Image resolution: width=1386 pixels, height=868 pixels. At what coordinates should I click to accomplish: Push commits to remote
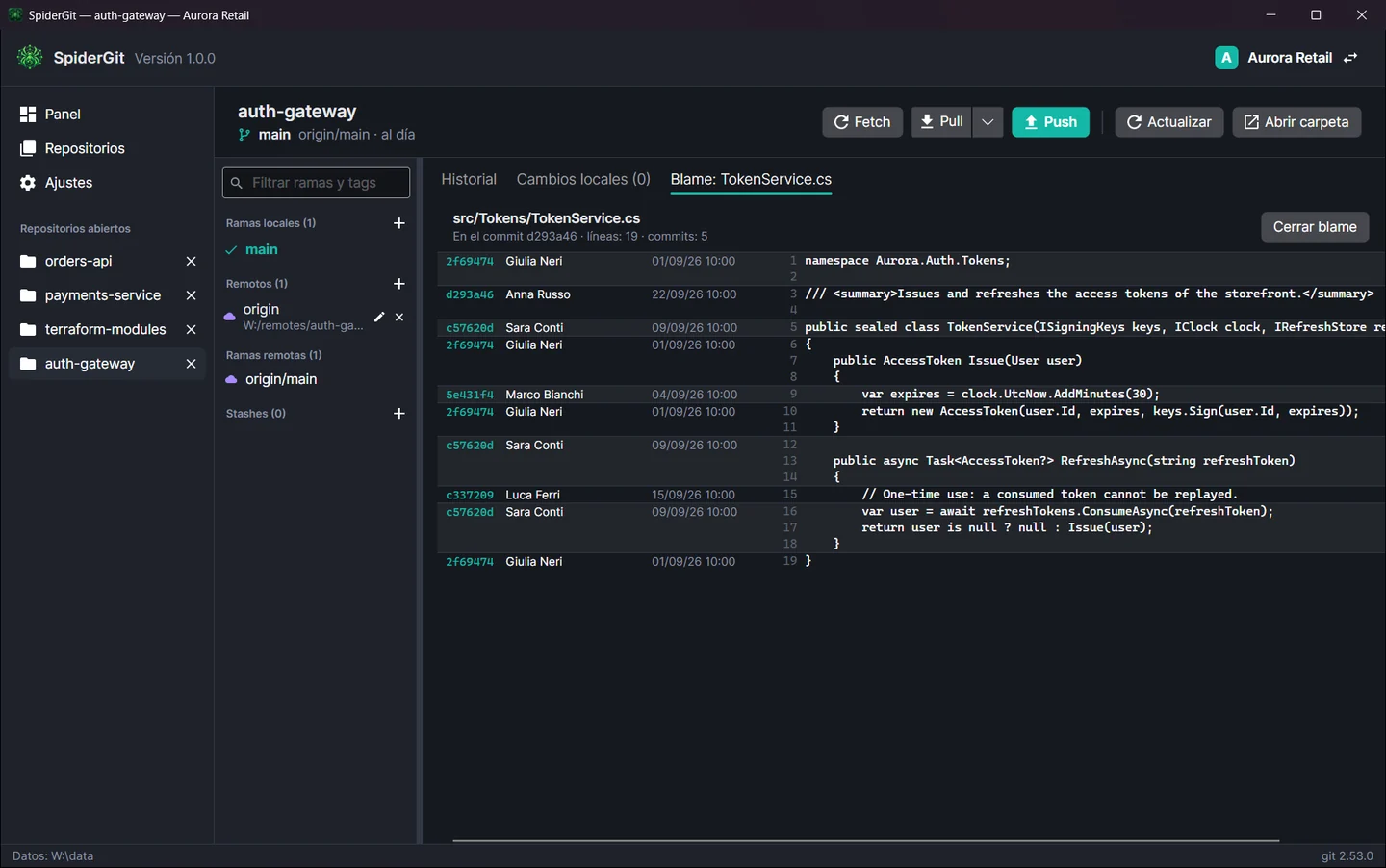[x=1050, y=122]
